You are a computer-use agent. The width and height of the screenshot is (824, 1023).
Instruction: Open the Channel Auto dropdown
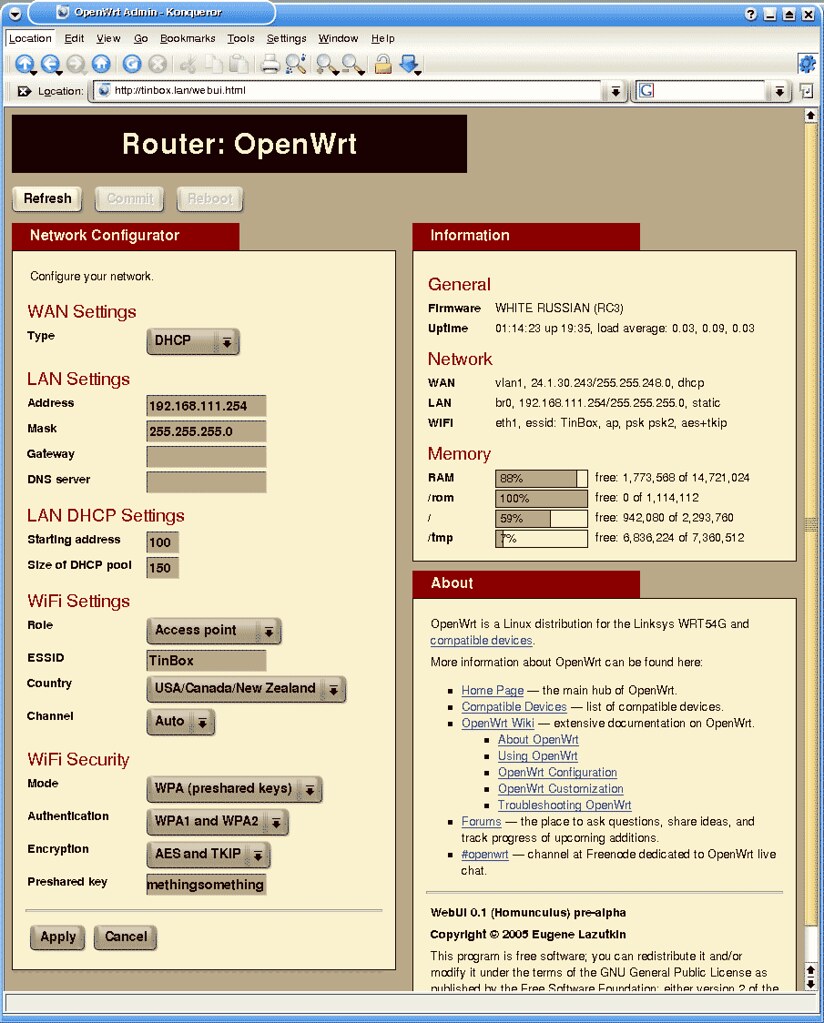[180, 721]
